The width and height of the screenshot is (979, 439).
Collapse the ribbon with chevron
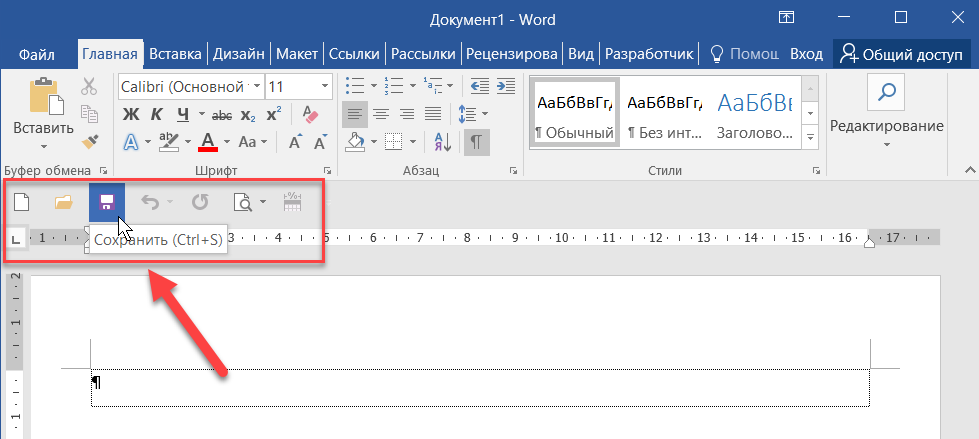click(x=970, y=170)
